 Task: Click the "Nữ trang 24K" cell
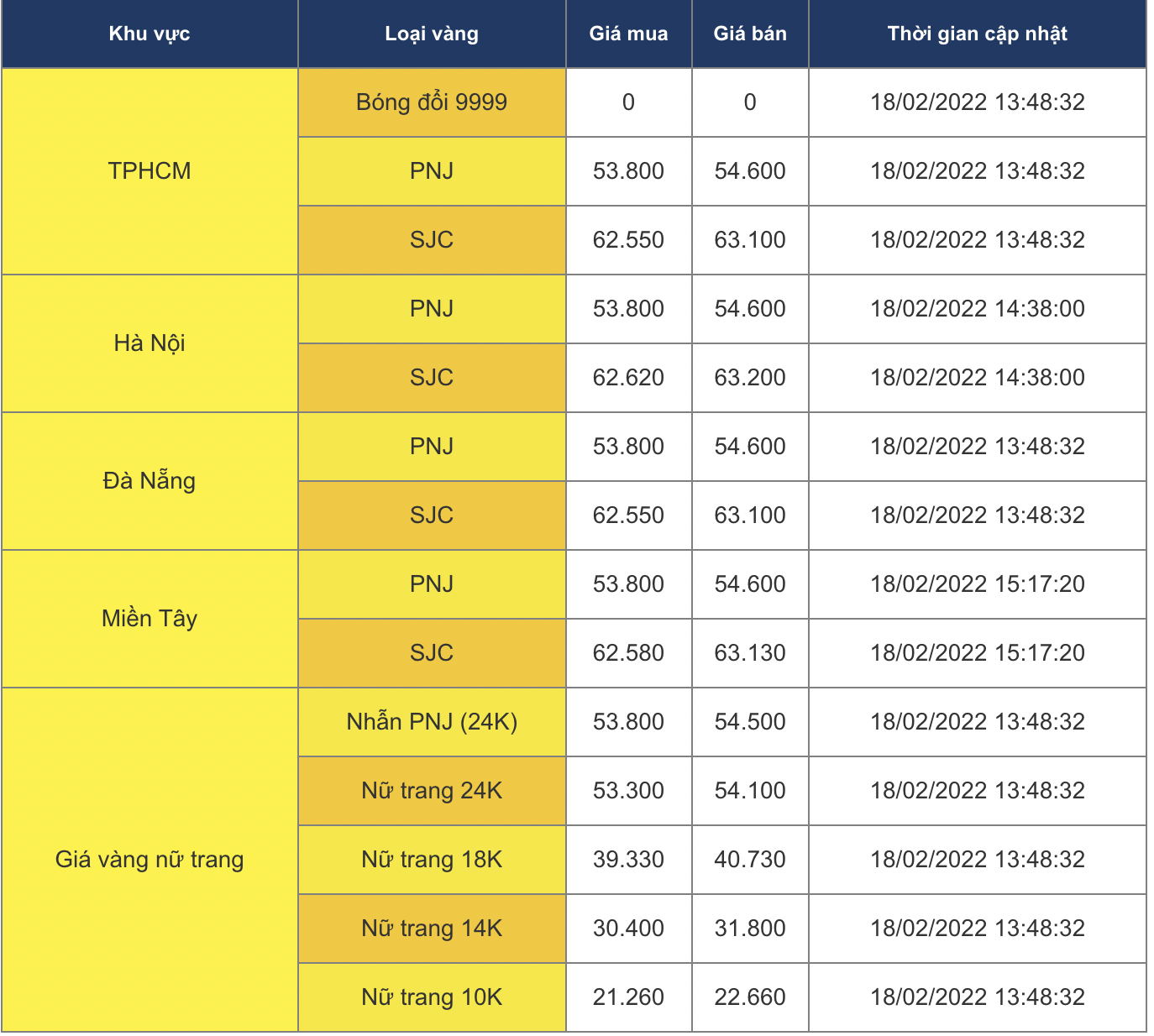click(431, 790)
